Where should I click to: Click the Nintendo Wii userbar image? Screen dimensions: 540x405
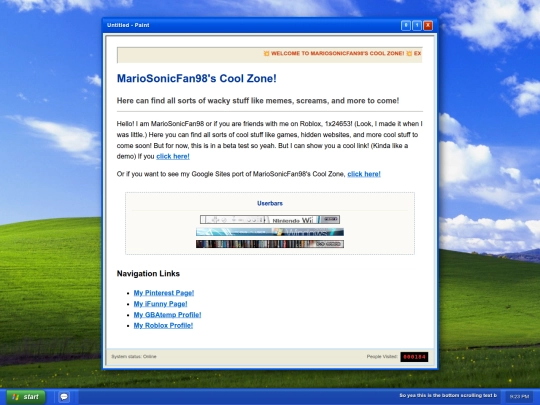(270, 219)
